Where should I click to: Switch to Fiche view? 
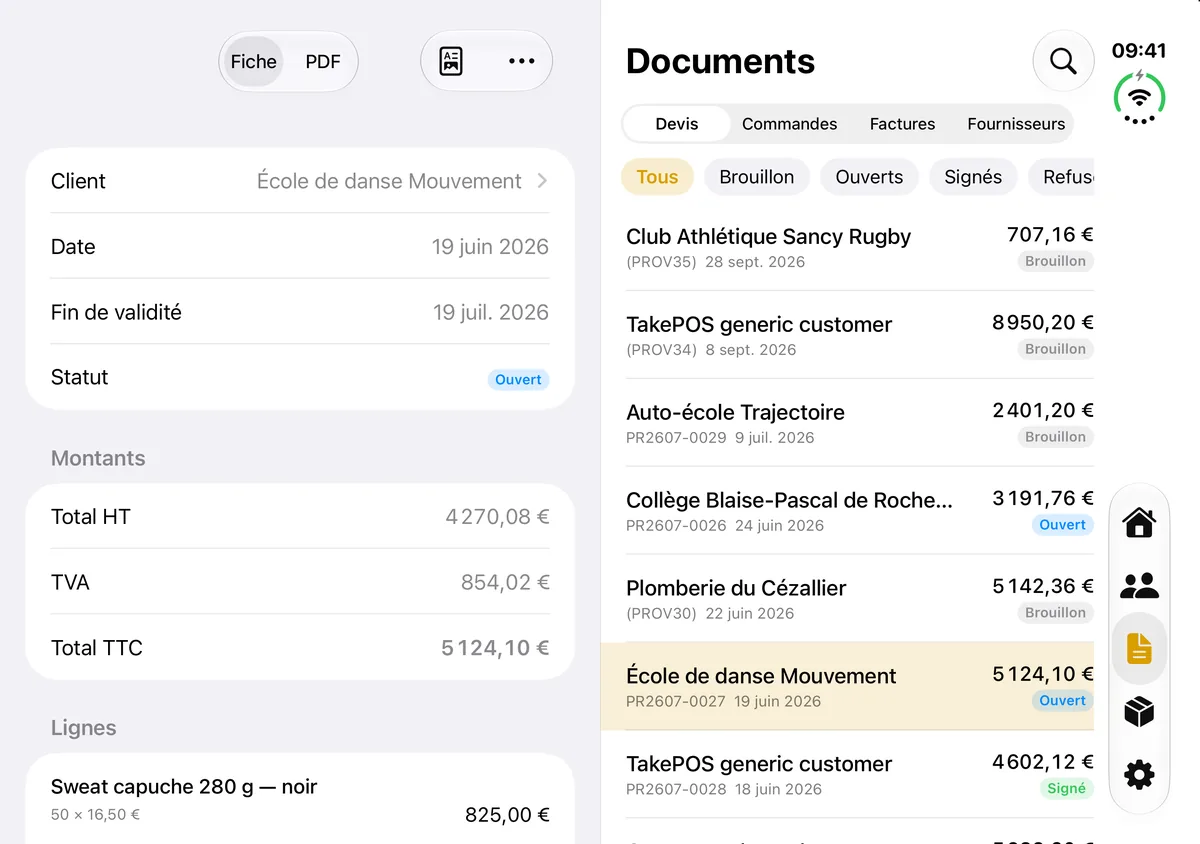point(254,61)
